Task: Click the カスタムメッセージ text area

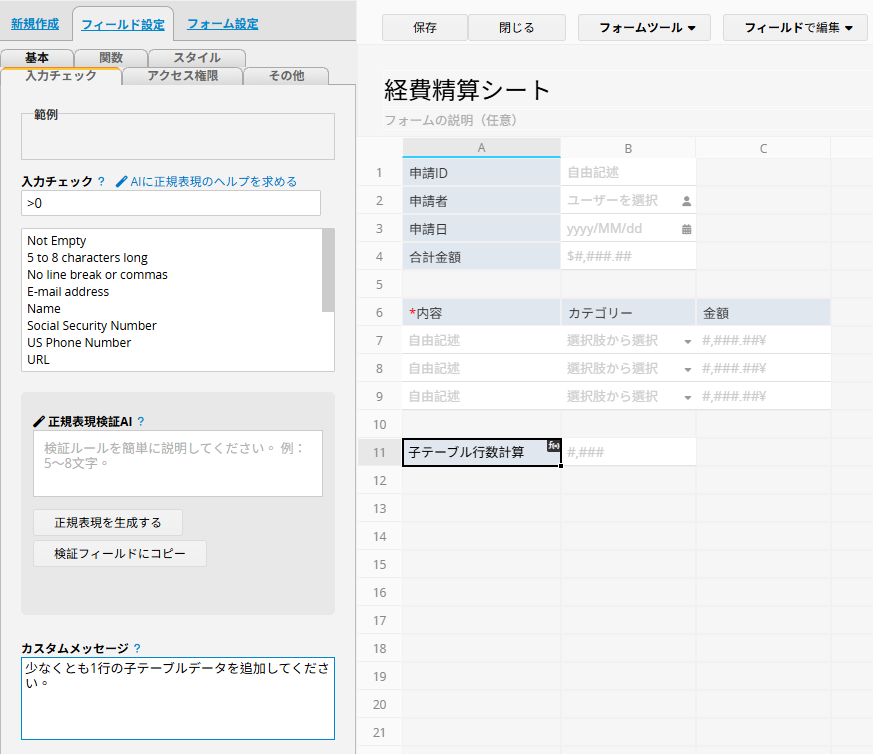Action: (x=177, y=697)
